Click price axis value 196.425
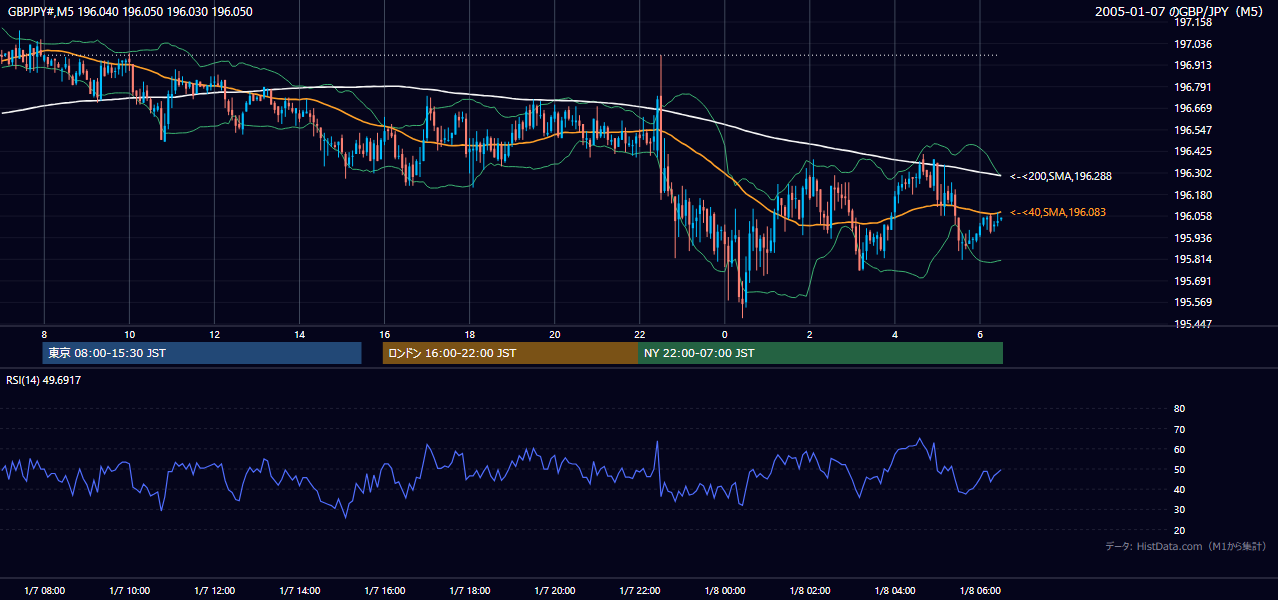 pos(1192,151)
